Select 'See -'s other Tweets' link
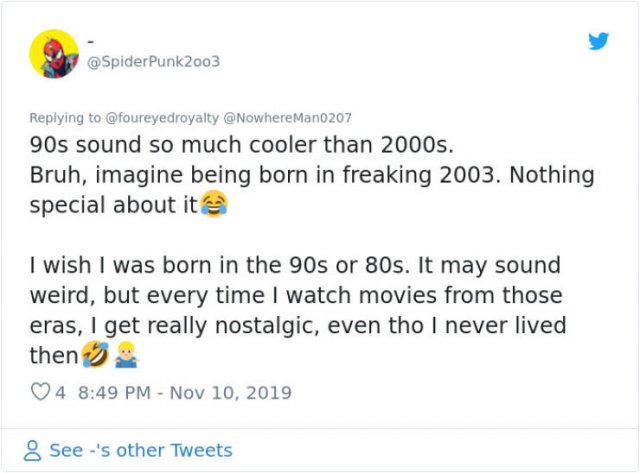This screenshot has height=473, width=640. point(140,450)
